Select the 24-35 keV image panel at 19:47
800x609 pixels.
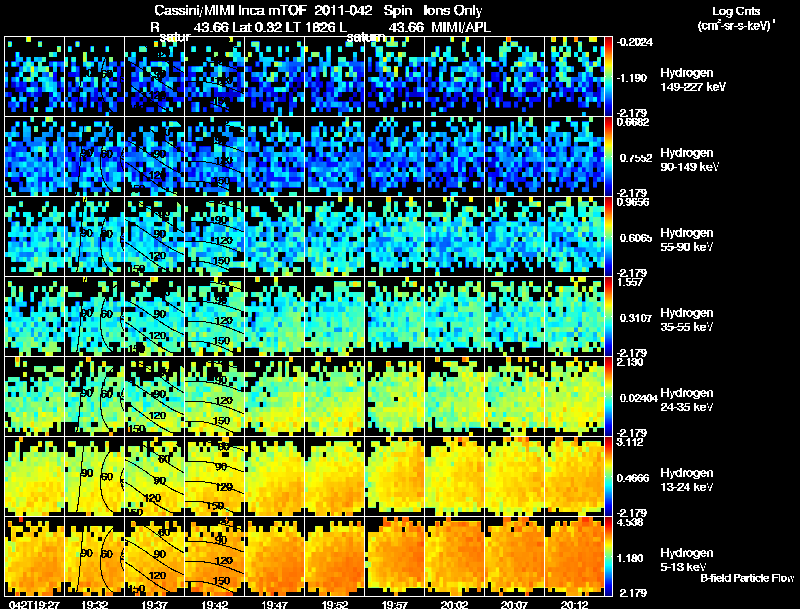(x=274, y=397)
